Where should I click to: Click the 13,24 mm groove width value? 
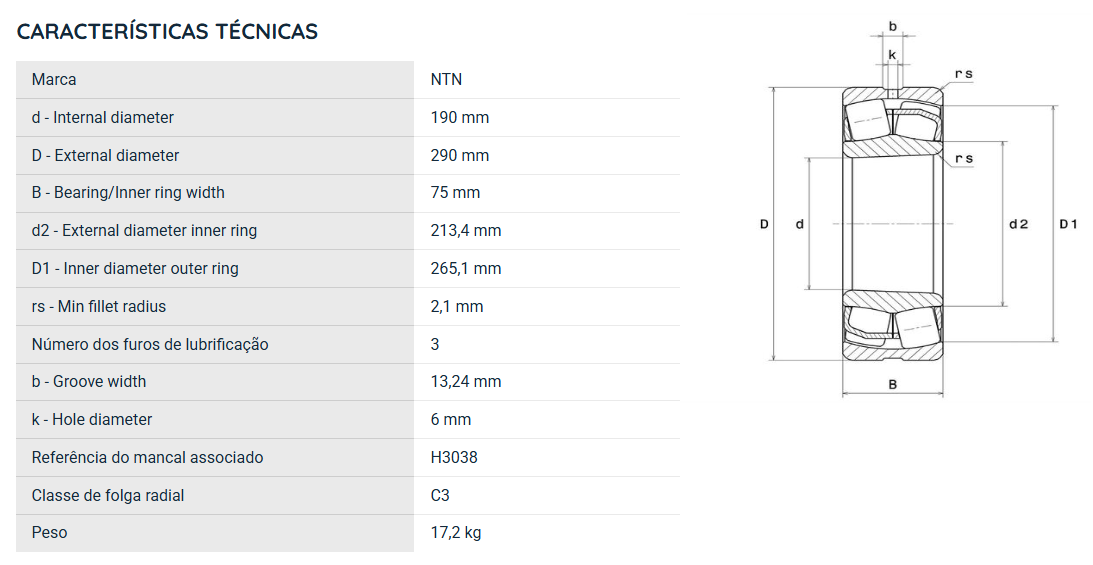pos(466,382)
